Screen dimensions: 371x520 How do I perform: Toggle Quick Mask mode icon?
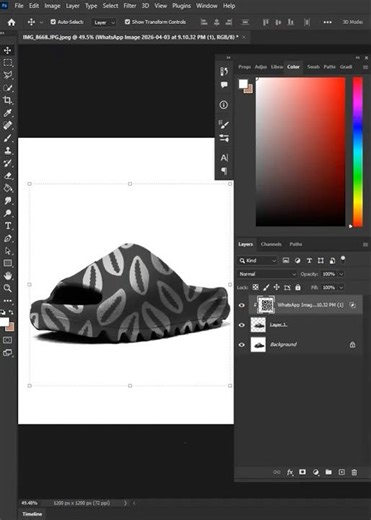pyautogui.click(x=7, y=340)
